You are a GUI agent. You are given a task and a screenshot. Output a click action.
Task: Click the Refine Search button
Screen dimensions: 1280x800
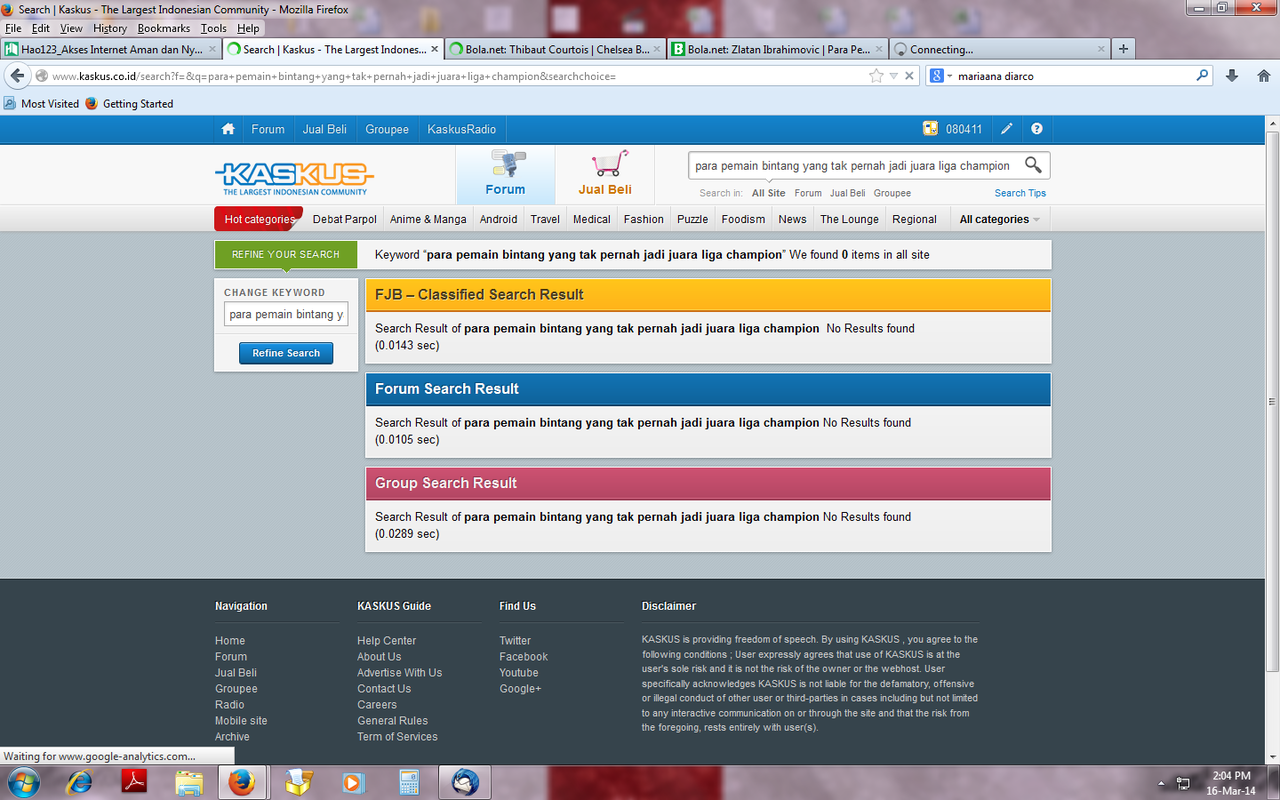pos(286,353)
